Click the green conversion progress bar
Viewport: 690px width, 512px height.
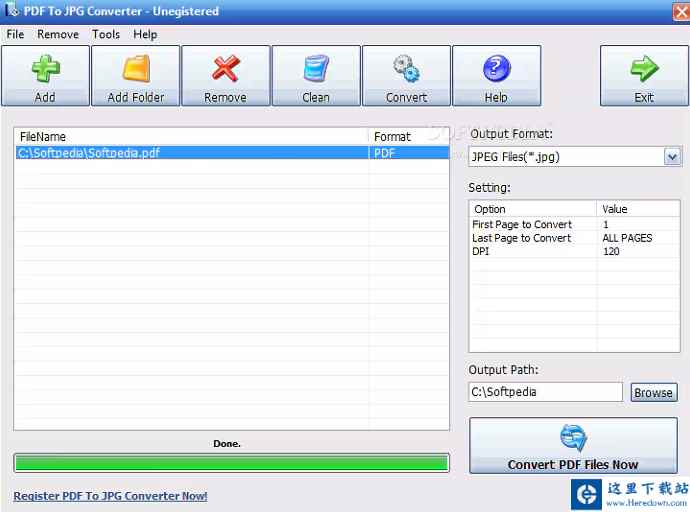[231, 463]
